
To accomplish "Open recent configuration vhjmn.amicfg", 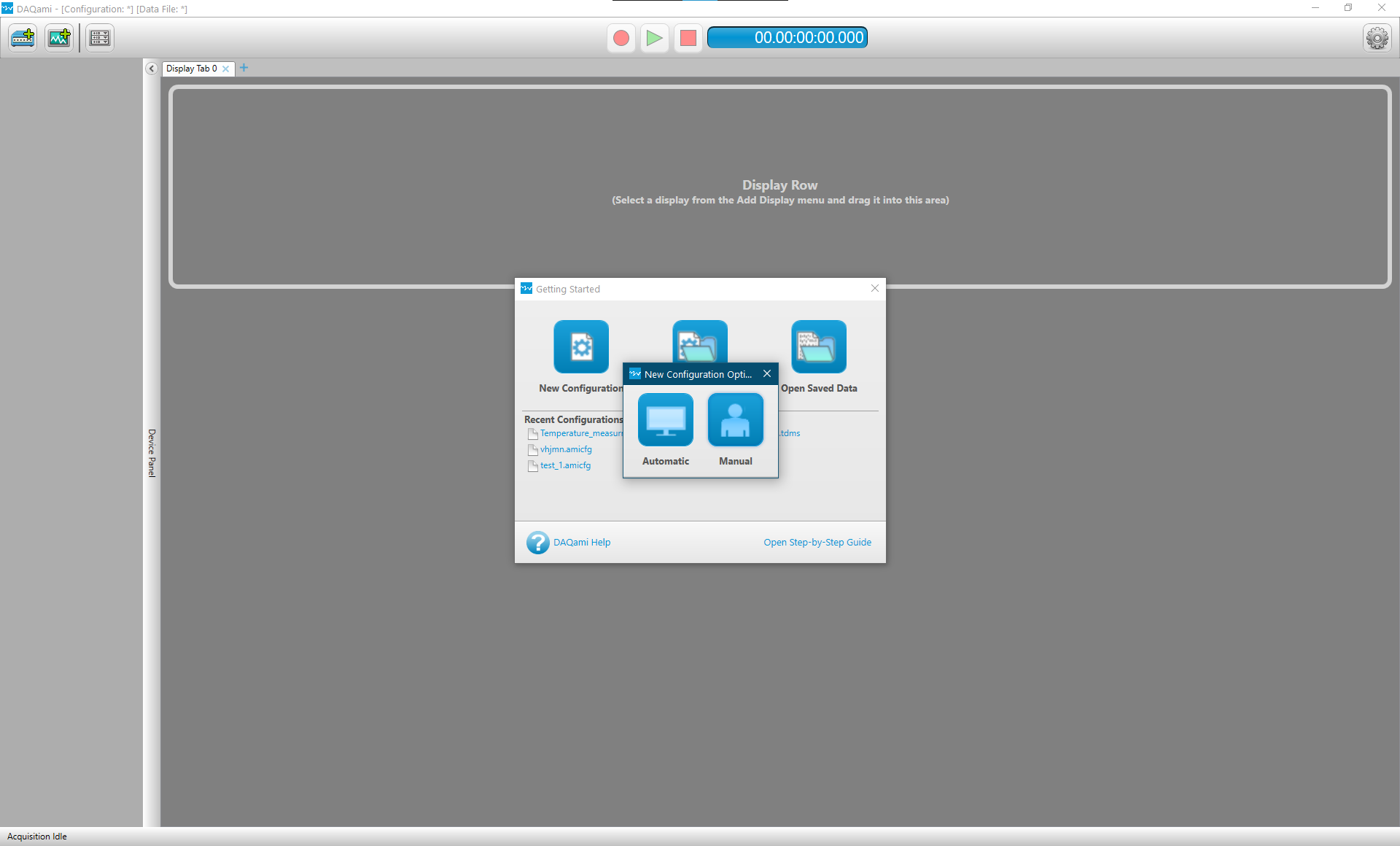I will click(566, 449).
